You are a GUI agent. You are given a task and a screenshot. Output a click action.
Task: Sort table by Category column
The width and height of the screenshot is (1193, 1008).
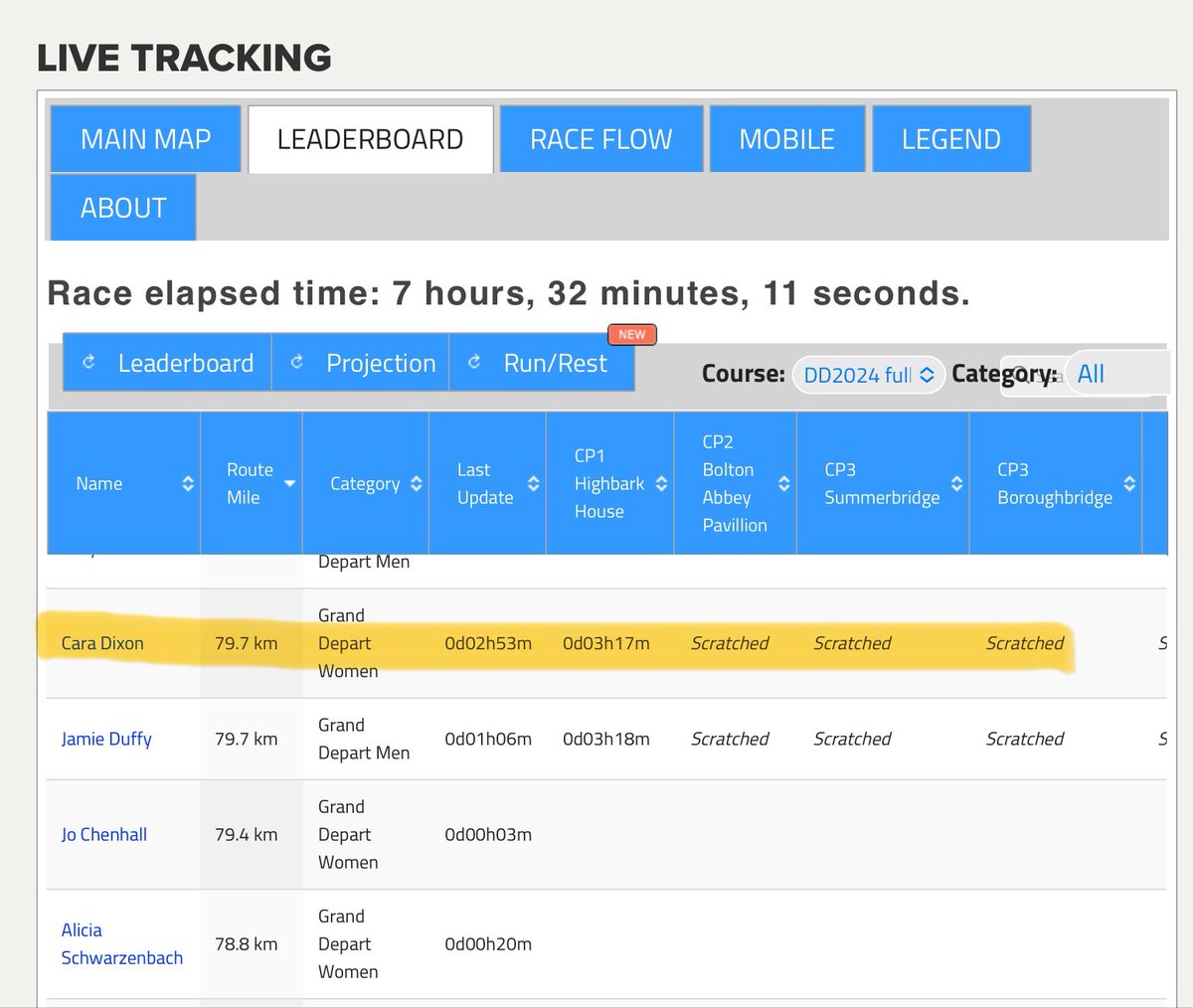click(366, 483)
